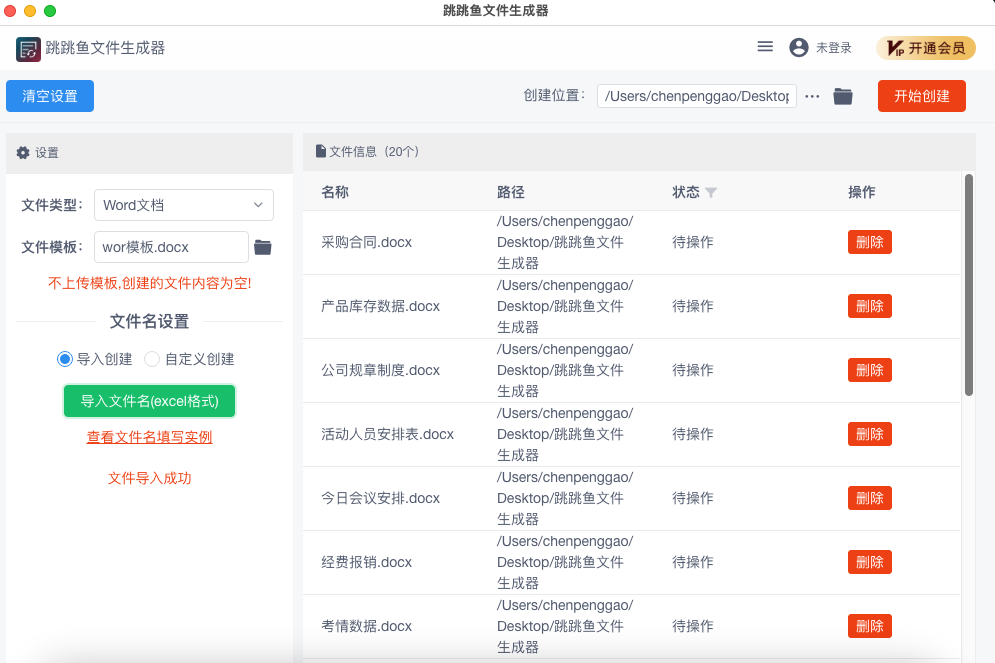Click the 跳跳鱼 app logo icon
The image size is (995, 663).
[27, 48]
